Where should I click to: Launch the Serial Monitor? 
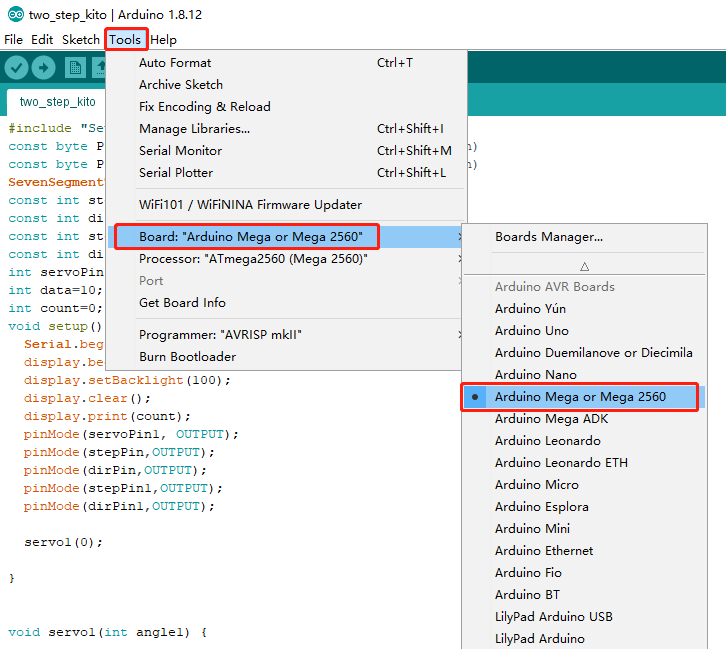[287, 151]
